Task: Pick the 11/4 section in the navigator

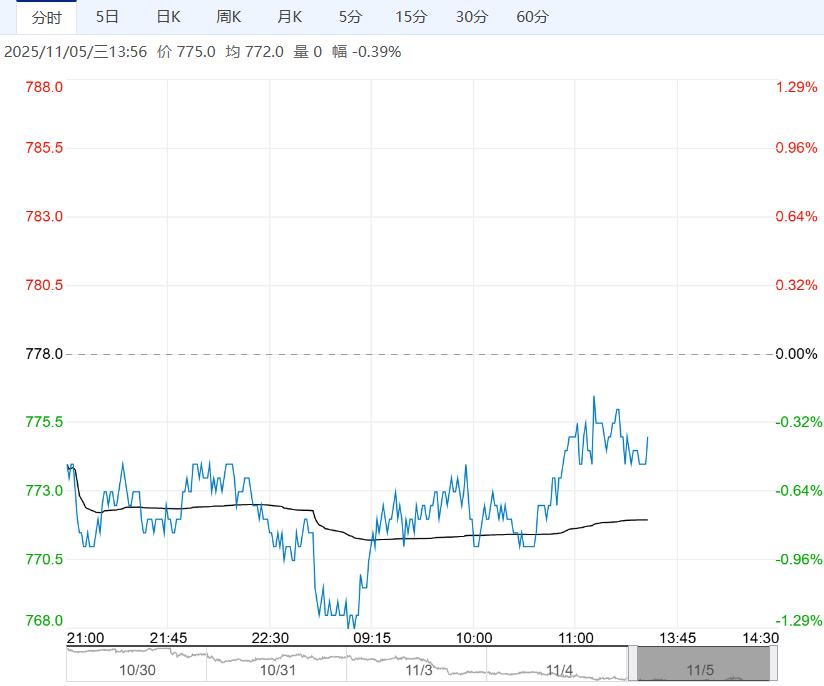Action: tap(560, 669)
